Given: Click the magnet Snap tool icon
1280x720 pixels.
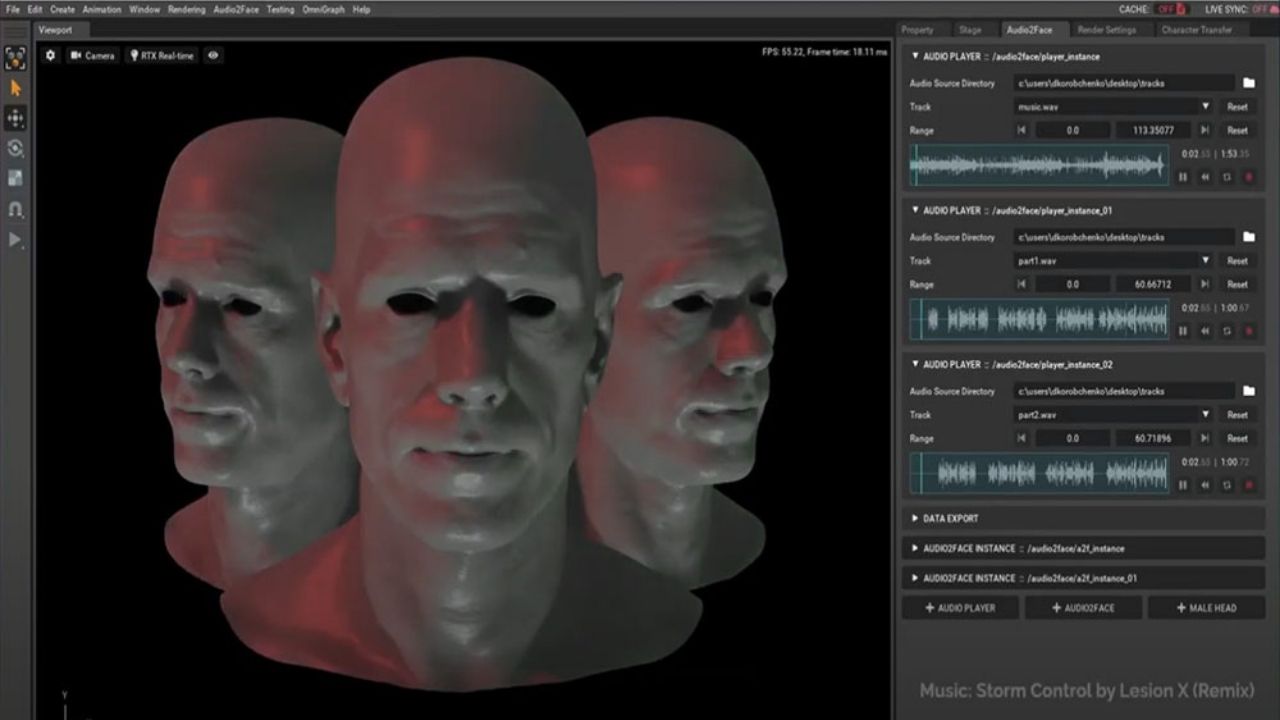Looking at the screenshot, I should coord(15,209).
